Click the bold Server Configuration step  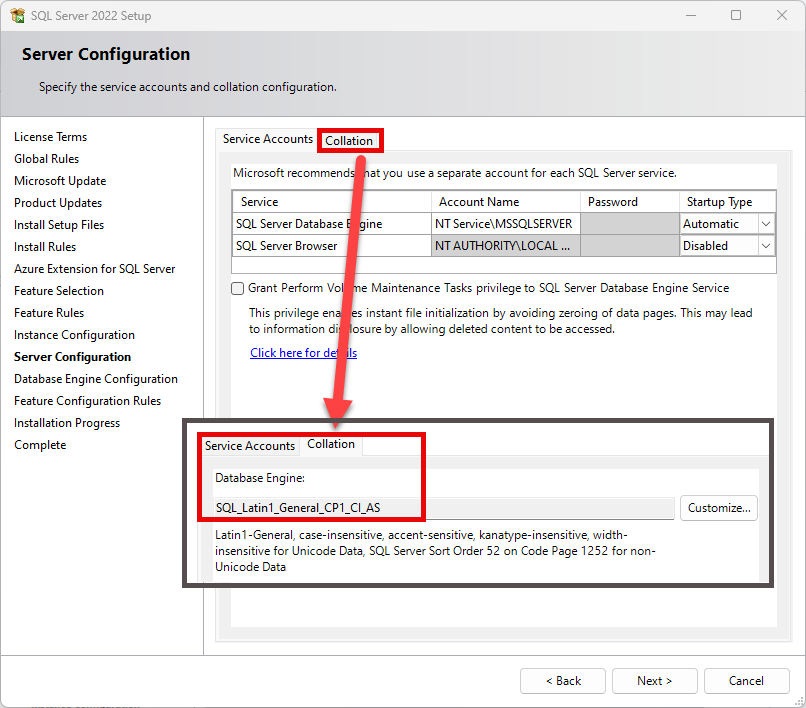pyautogui.click(x=72, y=357)
